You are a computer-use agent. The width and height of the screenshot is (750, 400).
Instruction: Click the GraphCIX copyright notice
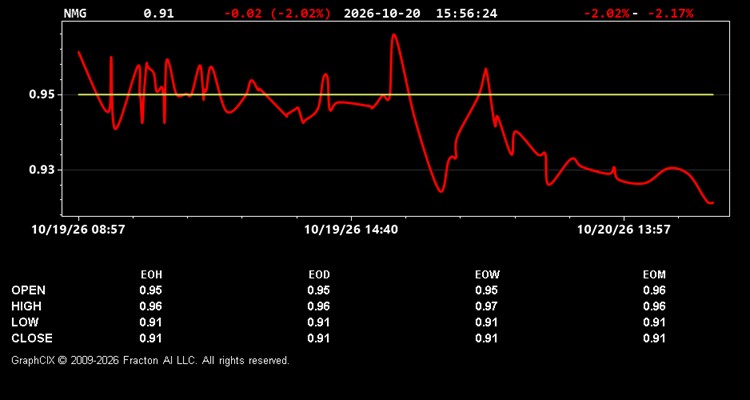150,360
